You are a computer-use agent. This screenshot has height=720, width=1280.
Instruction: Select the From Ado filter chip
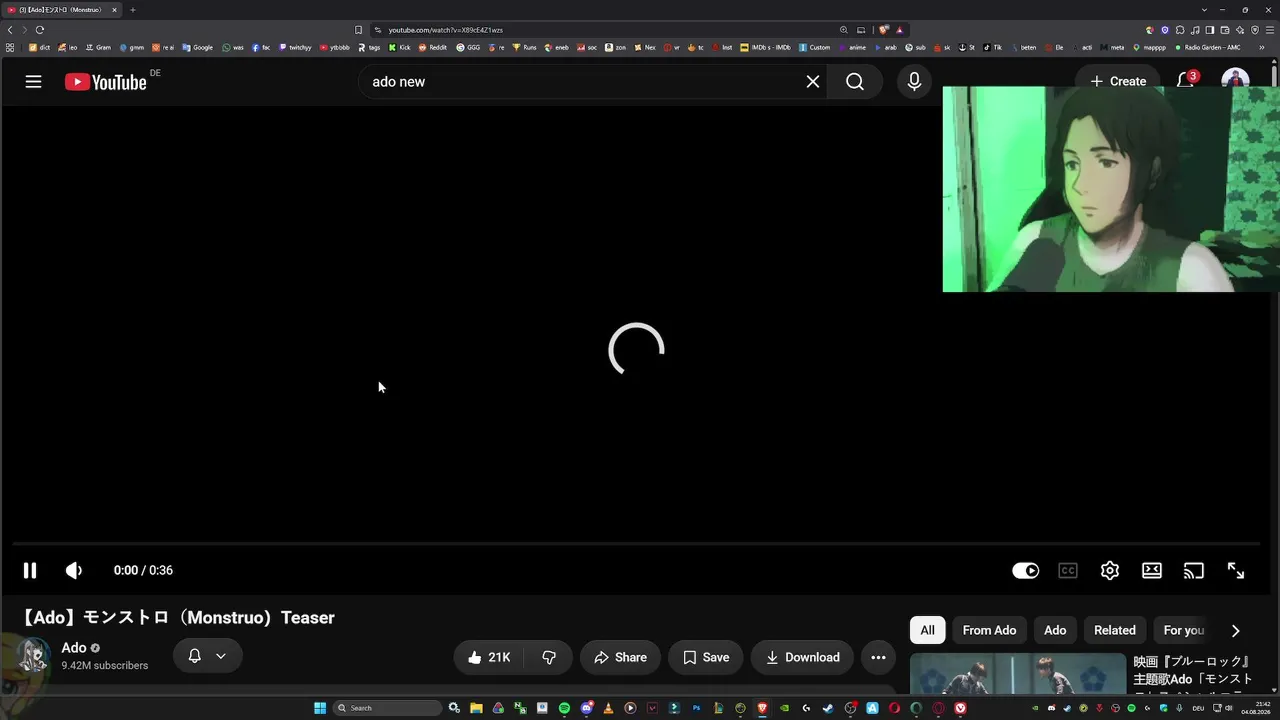click(x=989, y=630)
